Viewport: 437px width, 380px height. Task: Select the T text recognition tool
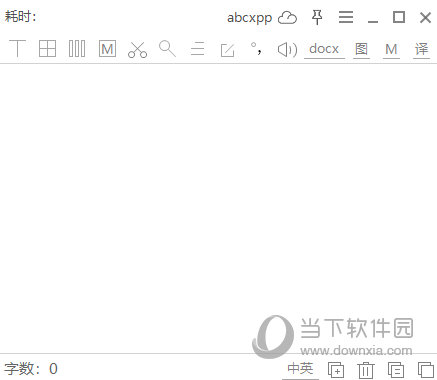17,49
